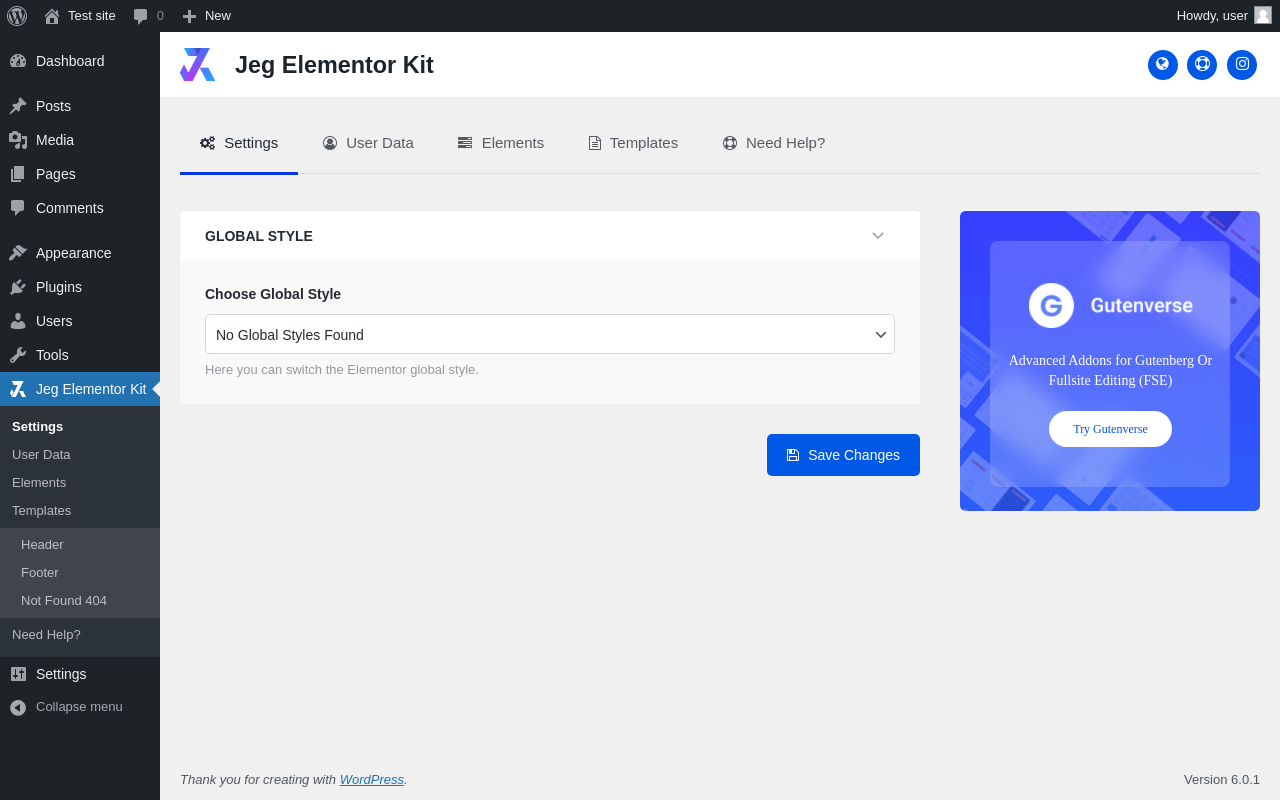Open the Choose Global Style dropdown
This screenshot has height=800, width=1280.
(x=550, y=334)
